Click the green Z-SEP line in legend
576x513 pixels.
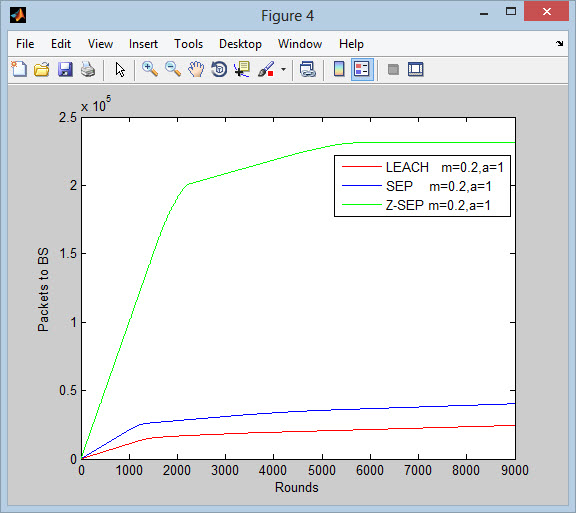tap(362, 205)
